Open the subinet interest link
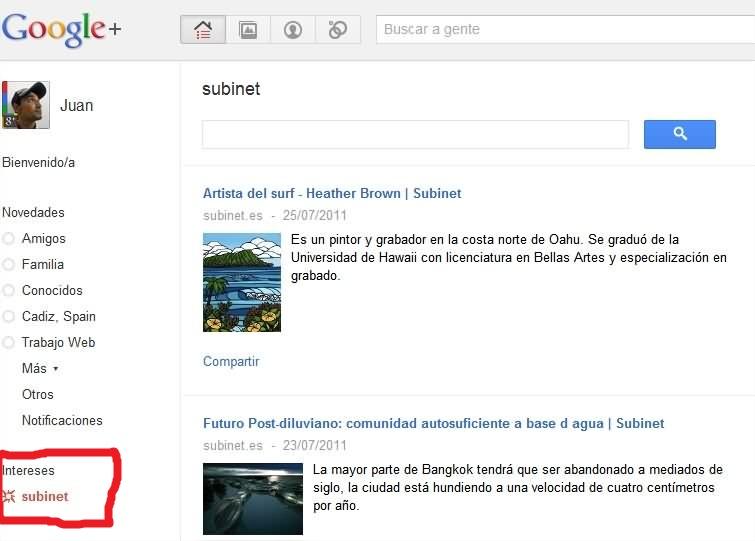755x541 pixels. (45, 496)
